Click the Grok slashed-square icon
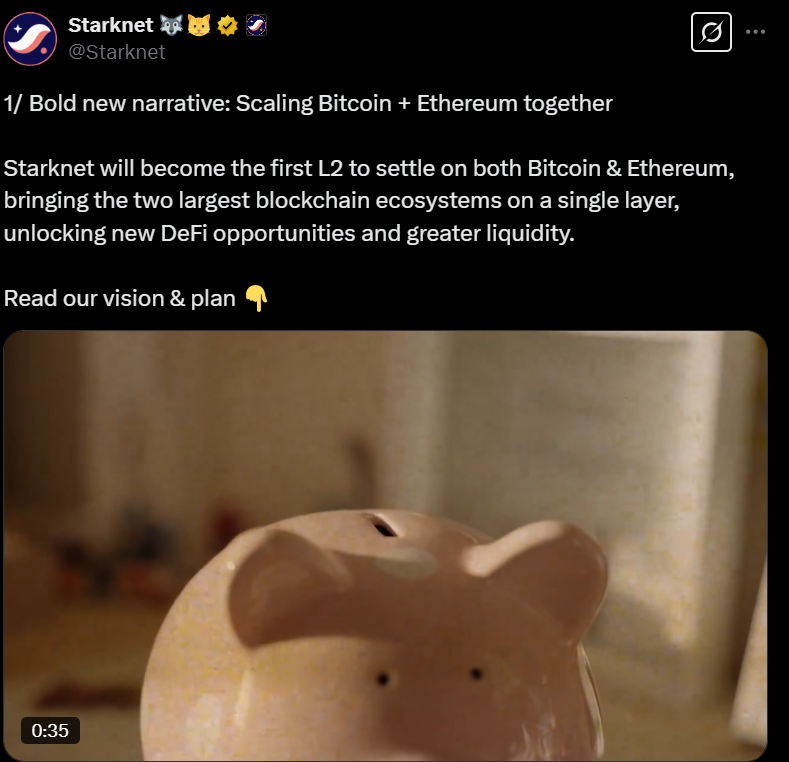This screenshot has width=789, height=762. point(711,32)
